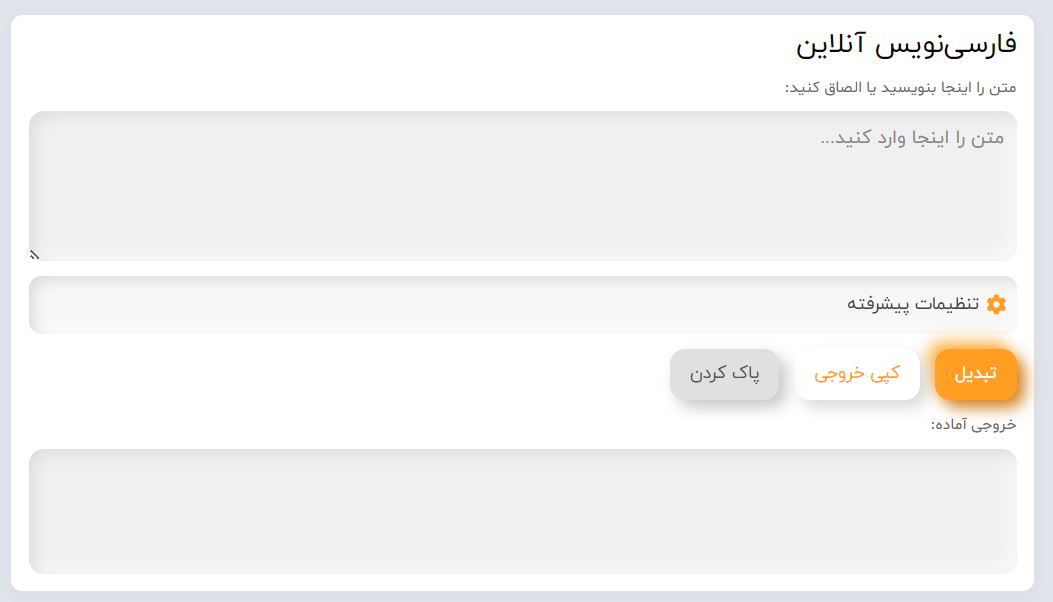Click the "خروجی آماده:" output label
Viewport: 1053px width, 602px height.
[973, 424]
